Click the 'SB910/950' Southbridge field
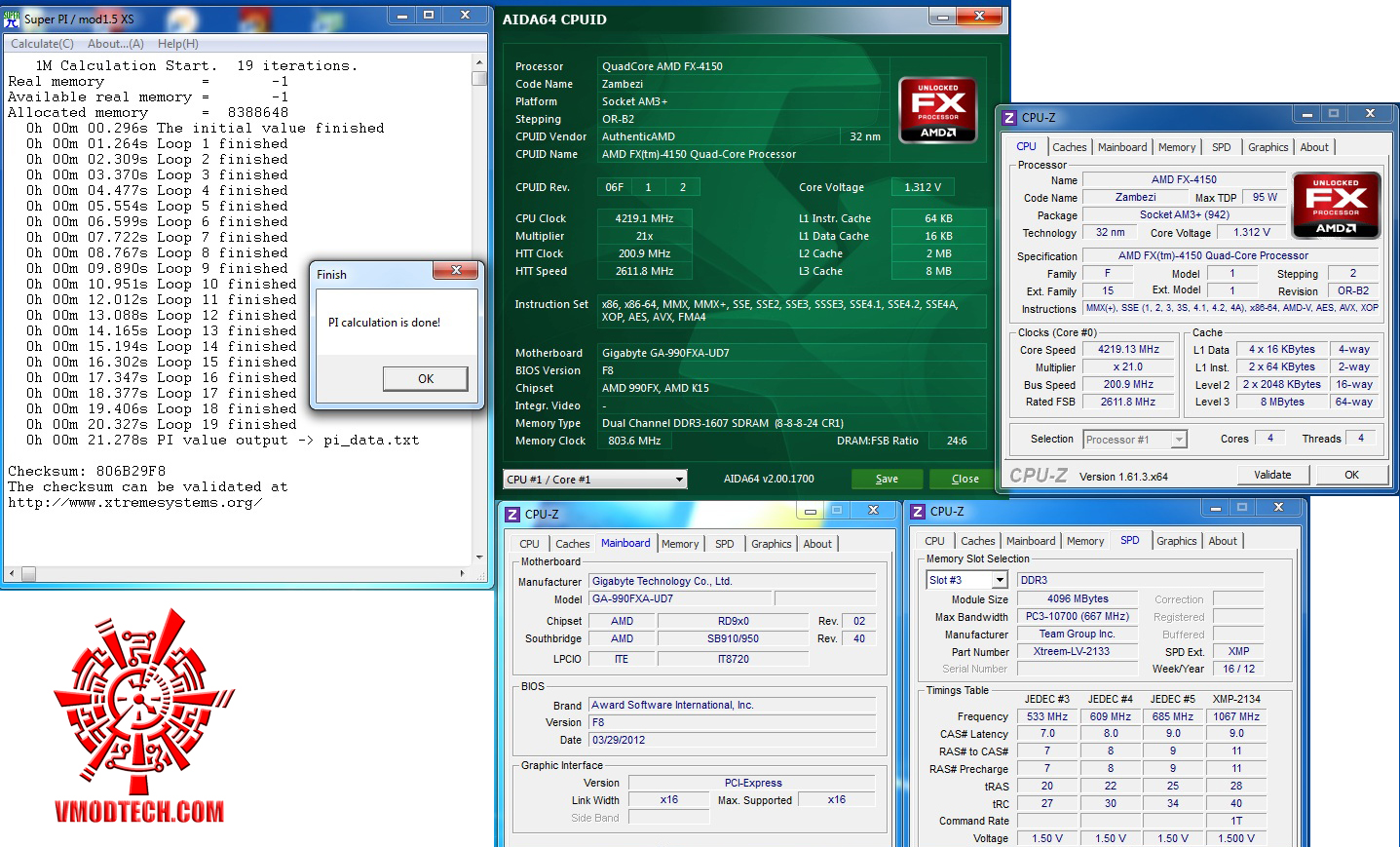The image size is (1400, 847). point(733,638)
